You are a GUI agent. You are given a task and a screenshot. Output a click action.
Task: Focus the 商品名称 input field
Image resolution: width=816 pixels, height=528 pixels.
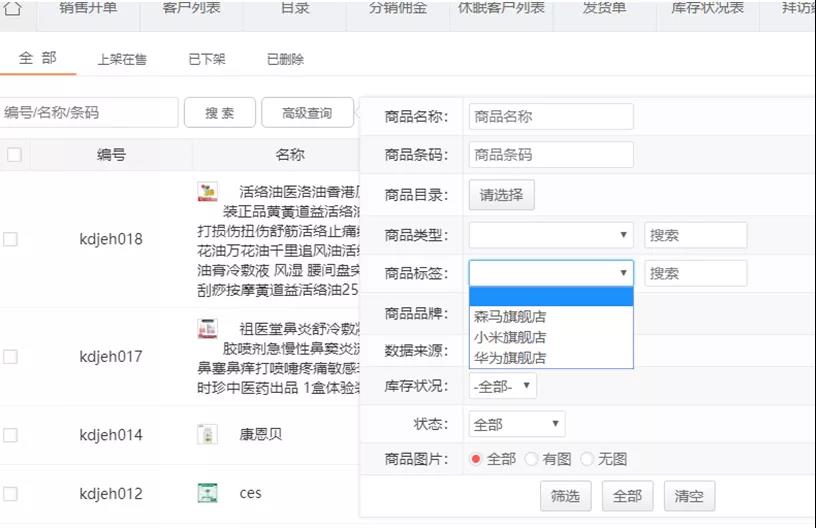click(551, 117)
